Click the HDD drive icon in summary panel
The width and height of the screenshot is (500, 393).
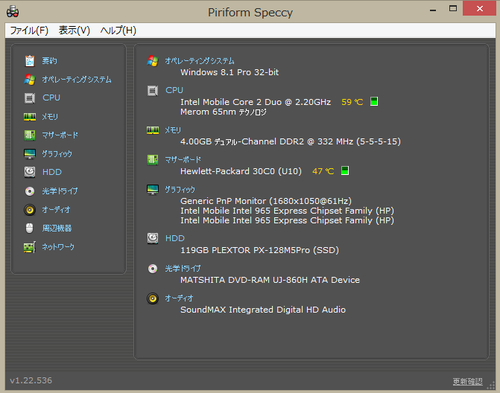tap(153, 238)
